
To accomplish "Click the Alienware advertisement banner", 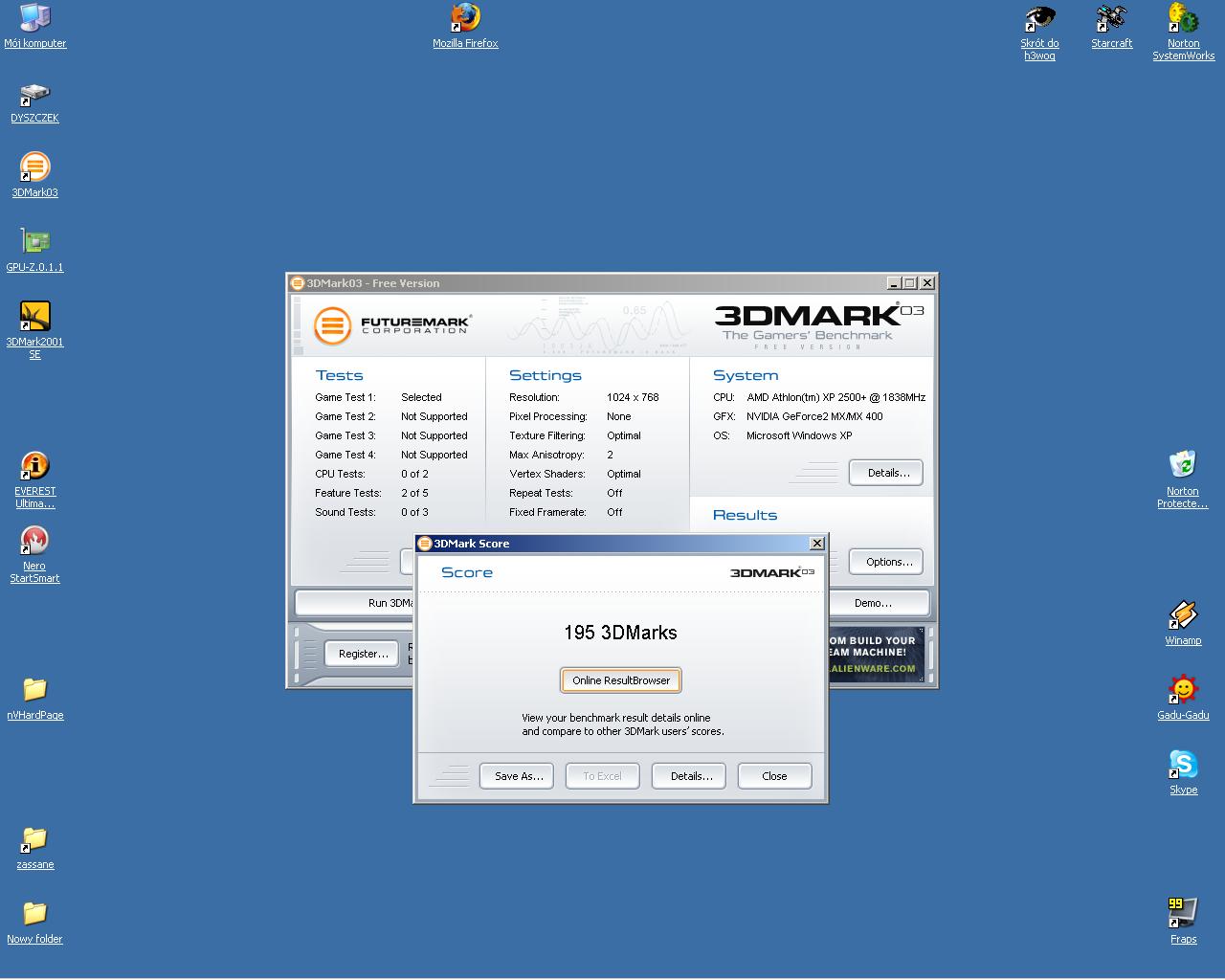I will (x=876, y=655).
